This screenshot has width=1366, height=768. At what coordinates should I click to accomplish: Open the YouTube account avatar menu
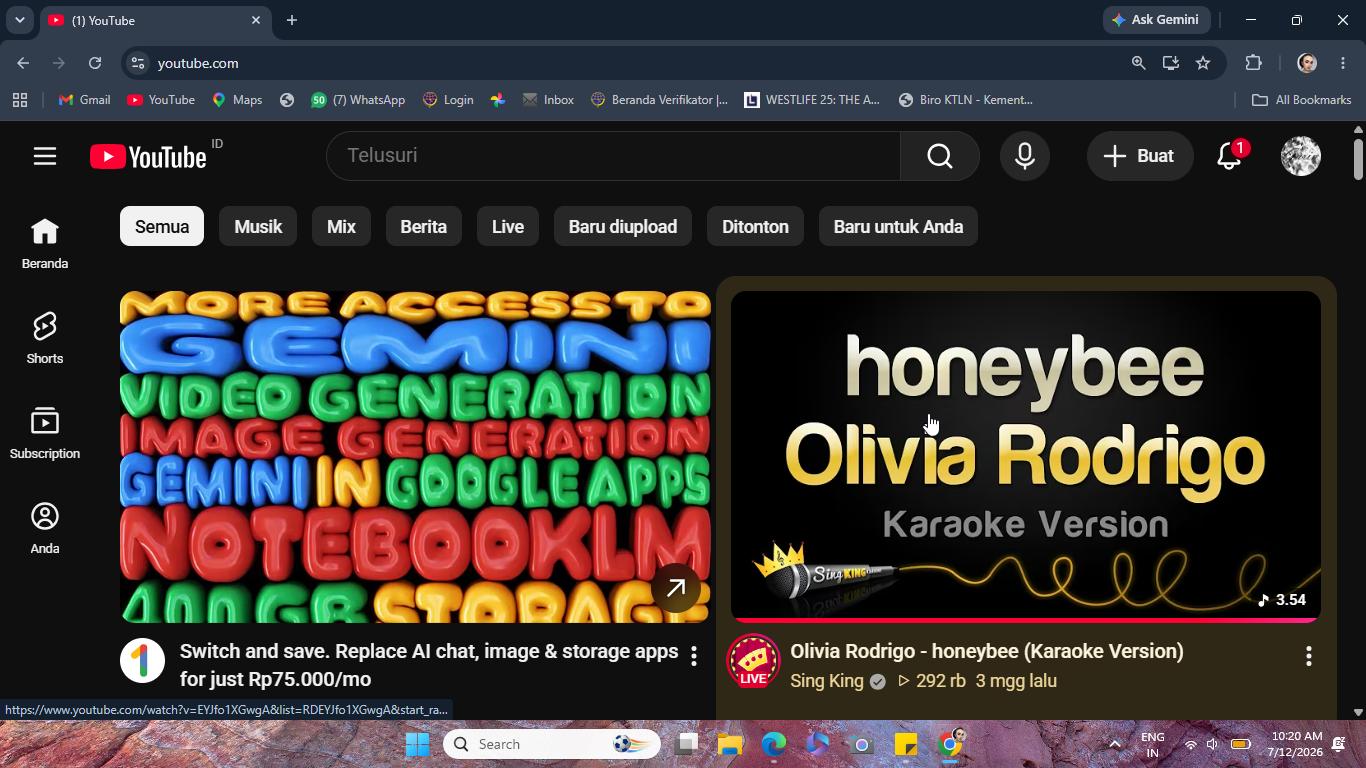point(1300,156)
